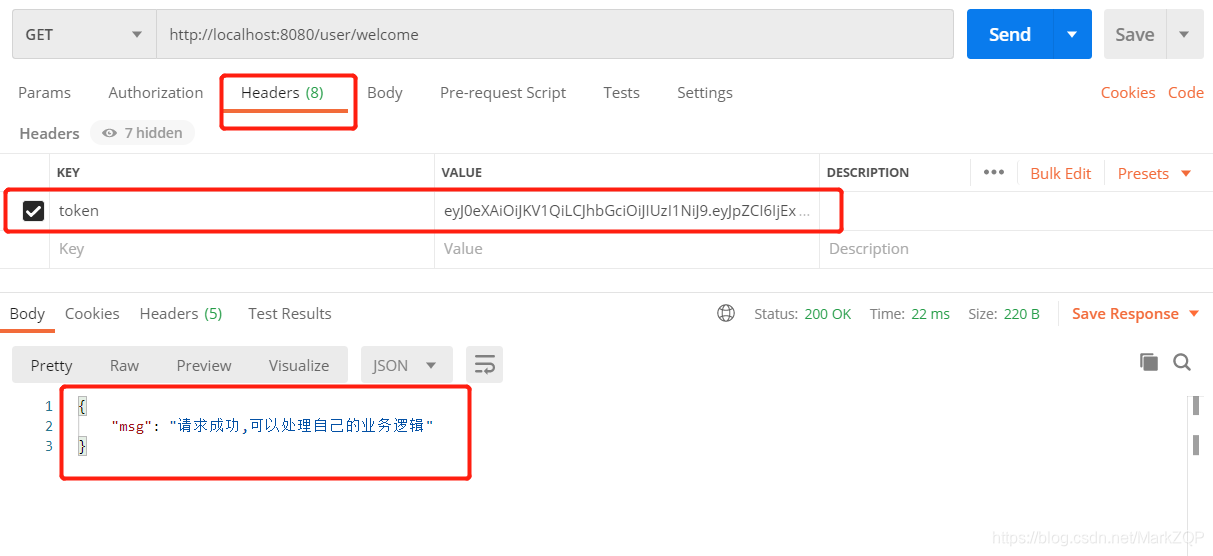The width and height of the screenshot is (1213, 556).
Task: Open the Pre-request Script tab
Action: point(503,92)
